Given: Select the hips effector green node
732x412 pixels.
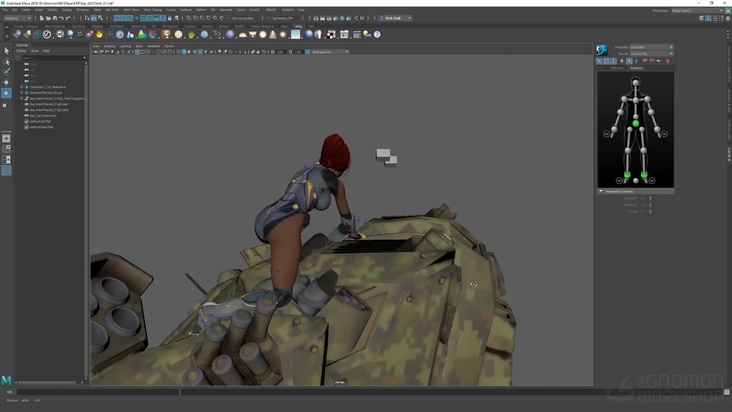Looking at the screenshot, I should pyautogui.click(x=635, y=123).
